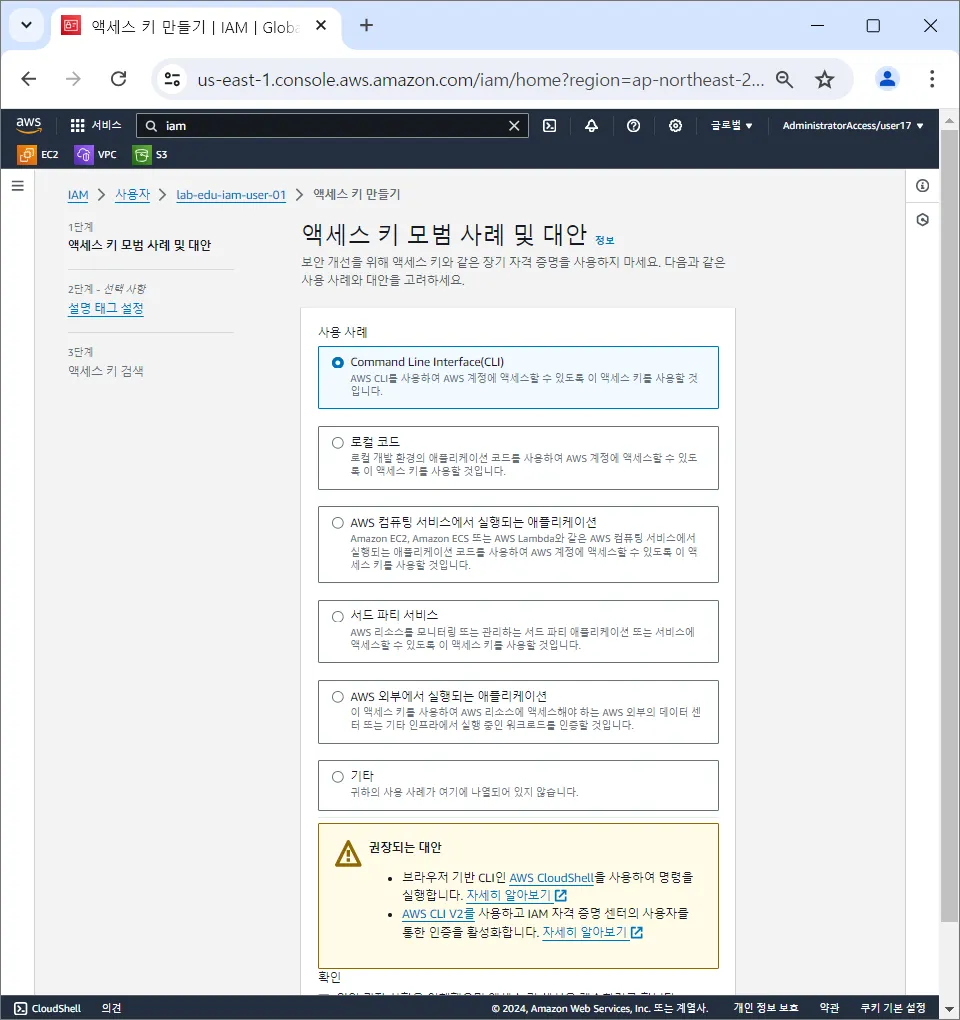
Task: Click the CloudShell icon in footer bar
Action: pos(21,1008)
